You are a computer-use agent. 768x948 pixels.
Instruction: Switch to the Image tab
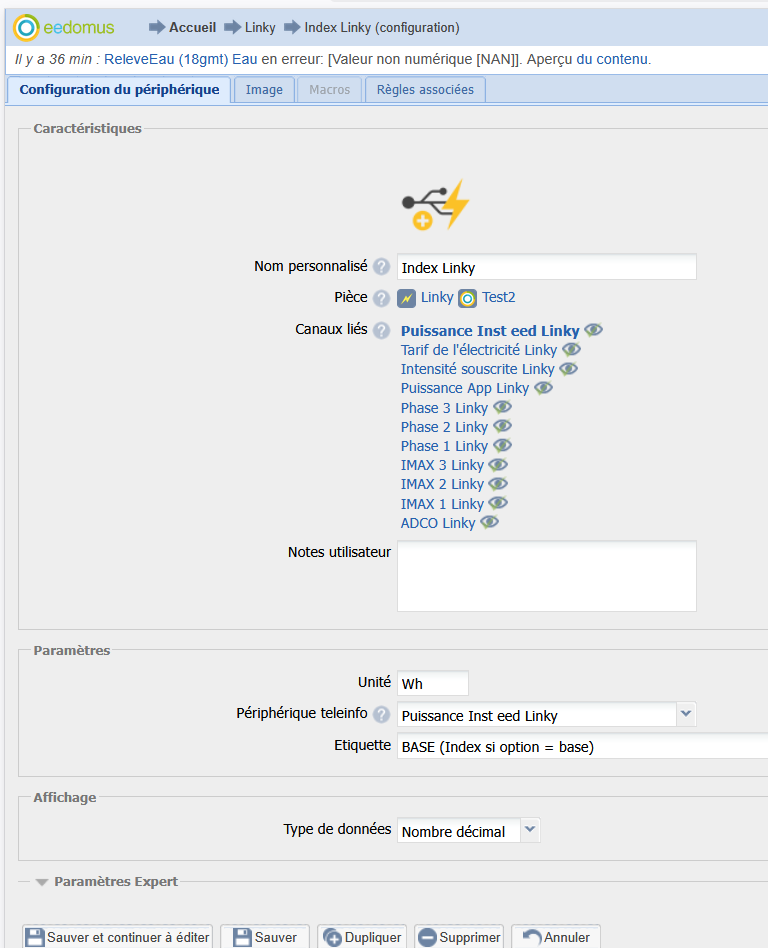coord(264,90)
